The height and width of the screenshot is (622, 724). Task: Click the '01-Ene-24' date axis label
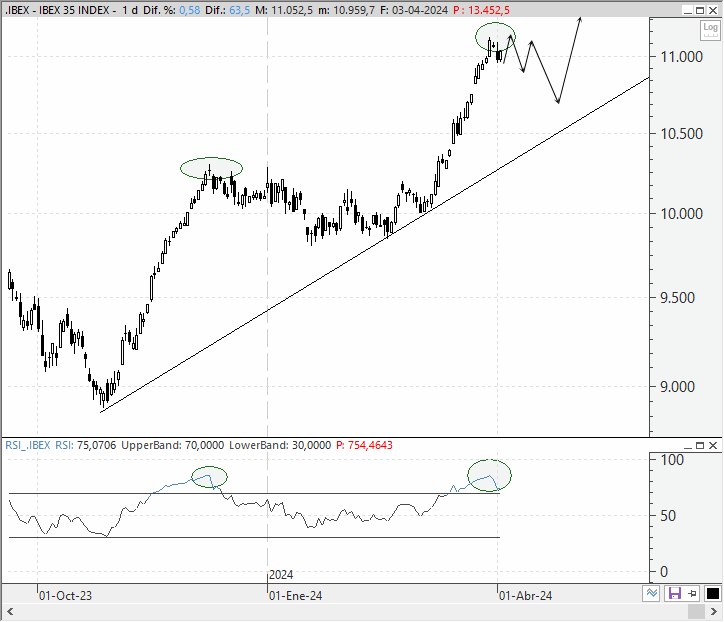pos(296,596)
